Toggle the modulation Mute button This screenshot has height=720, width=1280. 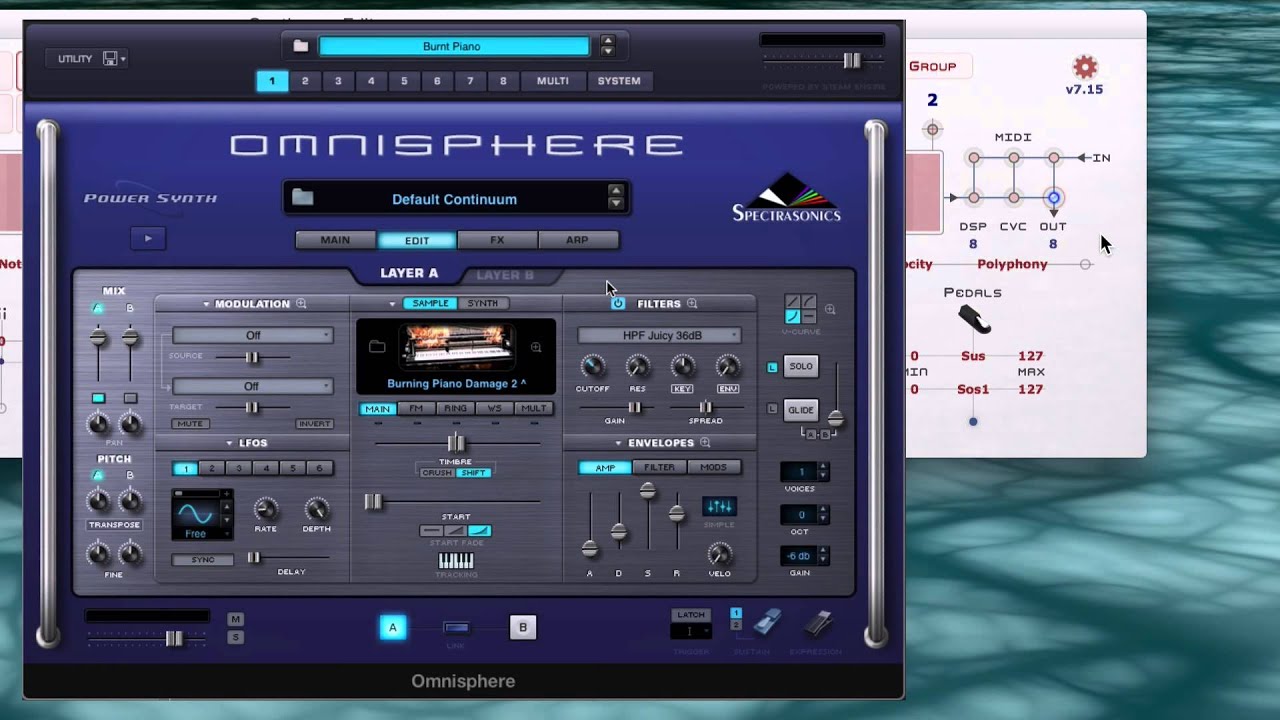click(189, 424)
